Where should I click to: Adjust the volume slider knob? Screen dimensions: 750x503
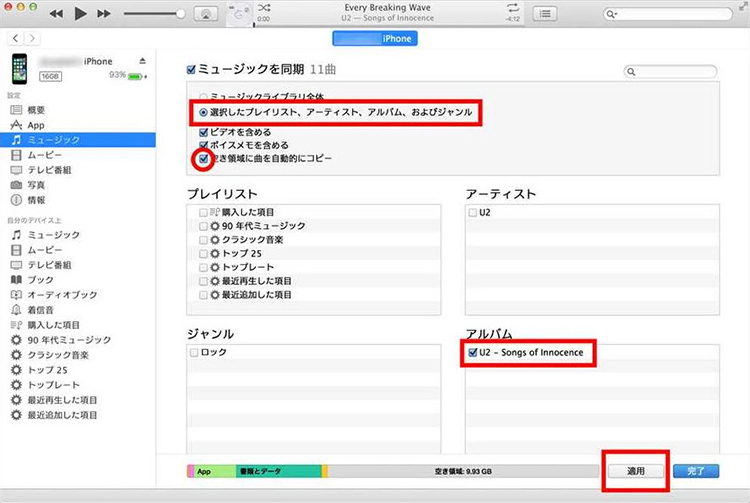click(x=180, y=13)
